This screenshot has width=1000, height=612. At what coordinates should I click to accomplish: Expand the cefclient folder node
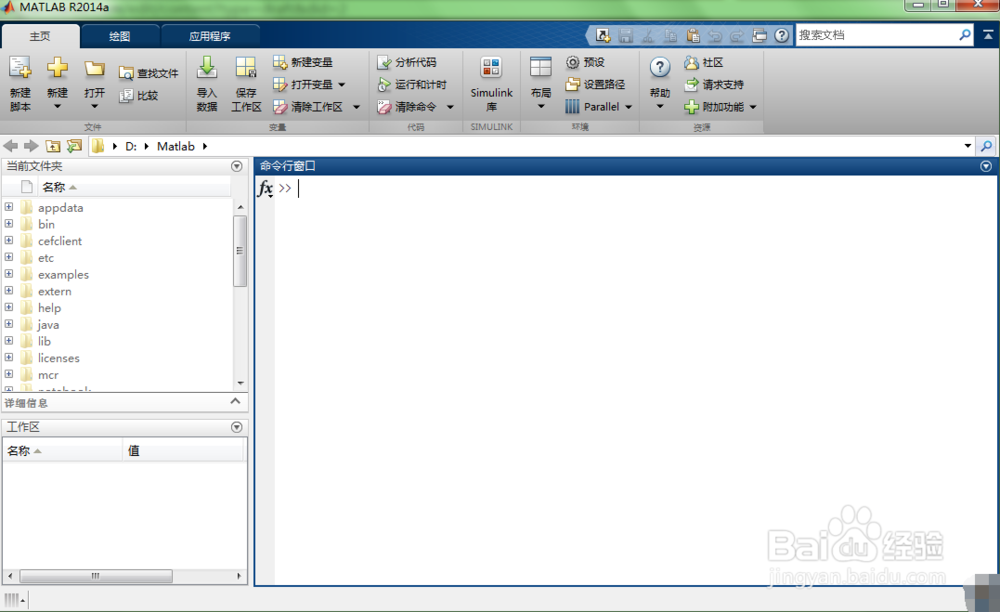[x=9, y=240]
